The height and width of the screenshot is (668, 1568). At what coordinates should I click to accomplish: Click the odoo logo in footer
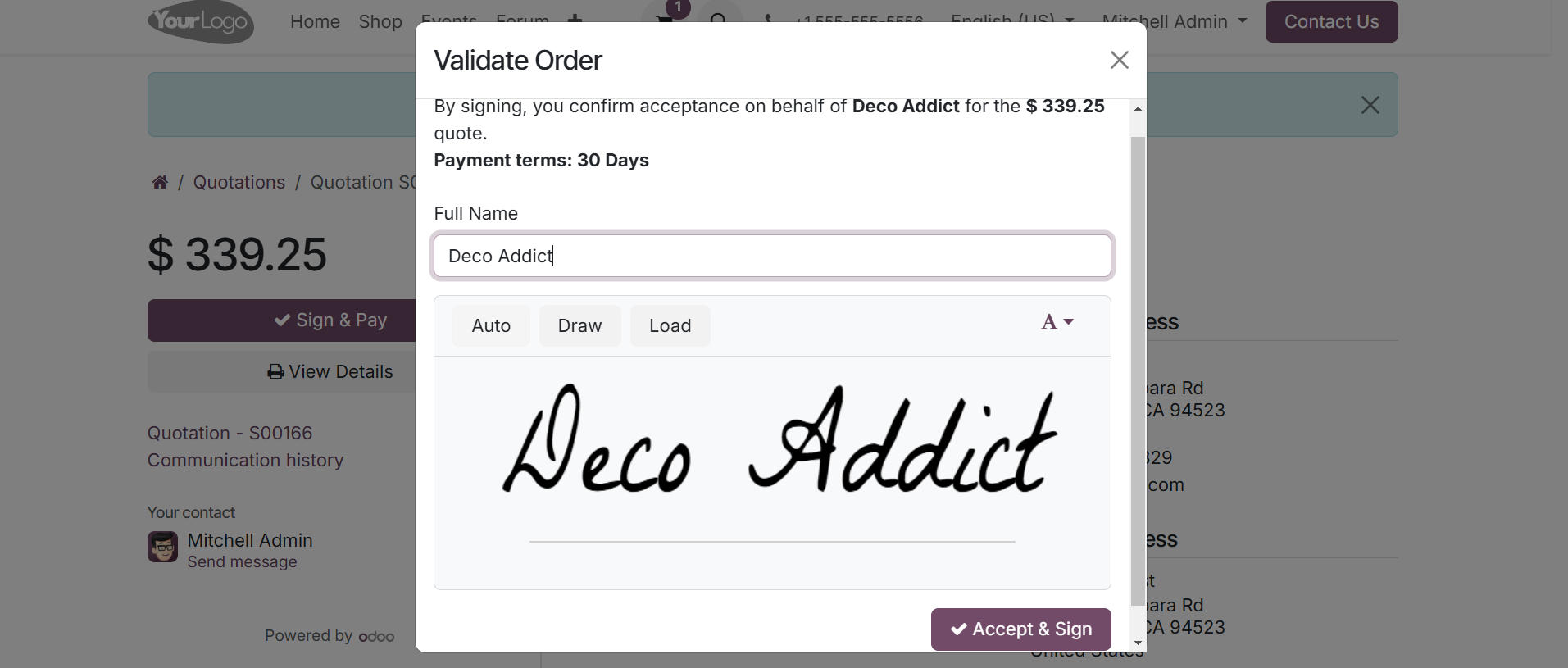(x=376, y=636)
